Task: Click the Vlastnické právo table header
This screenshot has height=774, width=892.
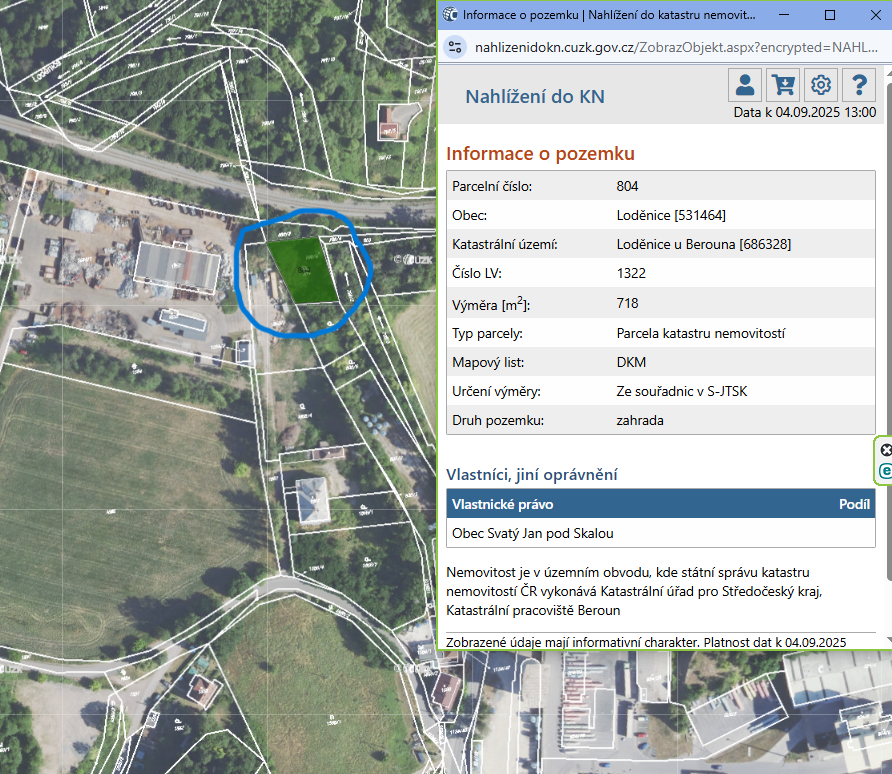Action: point(503,504)
